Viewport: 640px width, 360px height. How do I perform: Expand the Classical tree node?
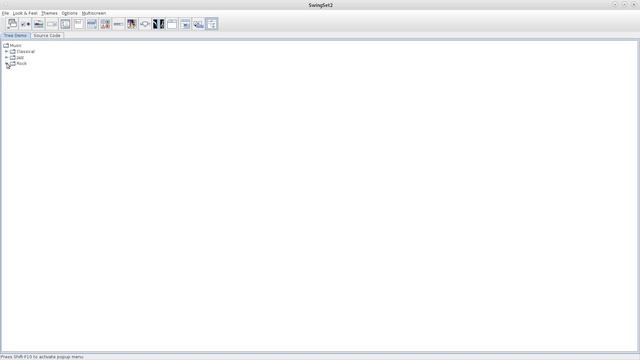tap(6, 52)
